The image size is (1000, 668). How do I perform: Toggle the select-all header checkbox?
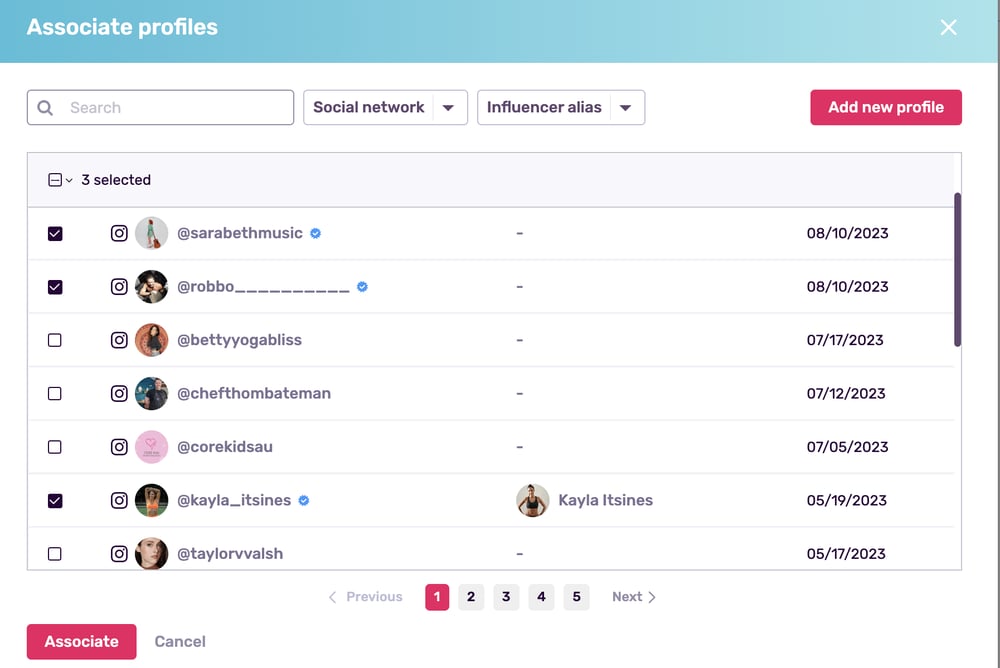point(55,180)
